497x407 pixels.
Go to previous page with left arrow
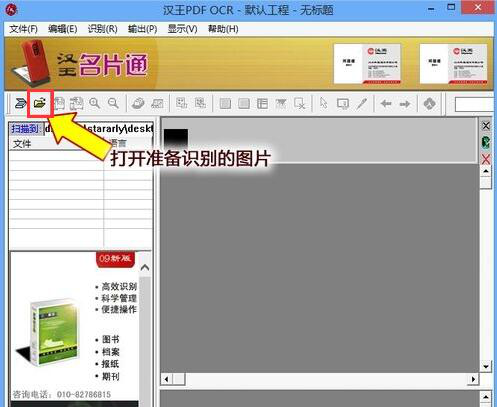[386, 104]
